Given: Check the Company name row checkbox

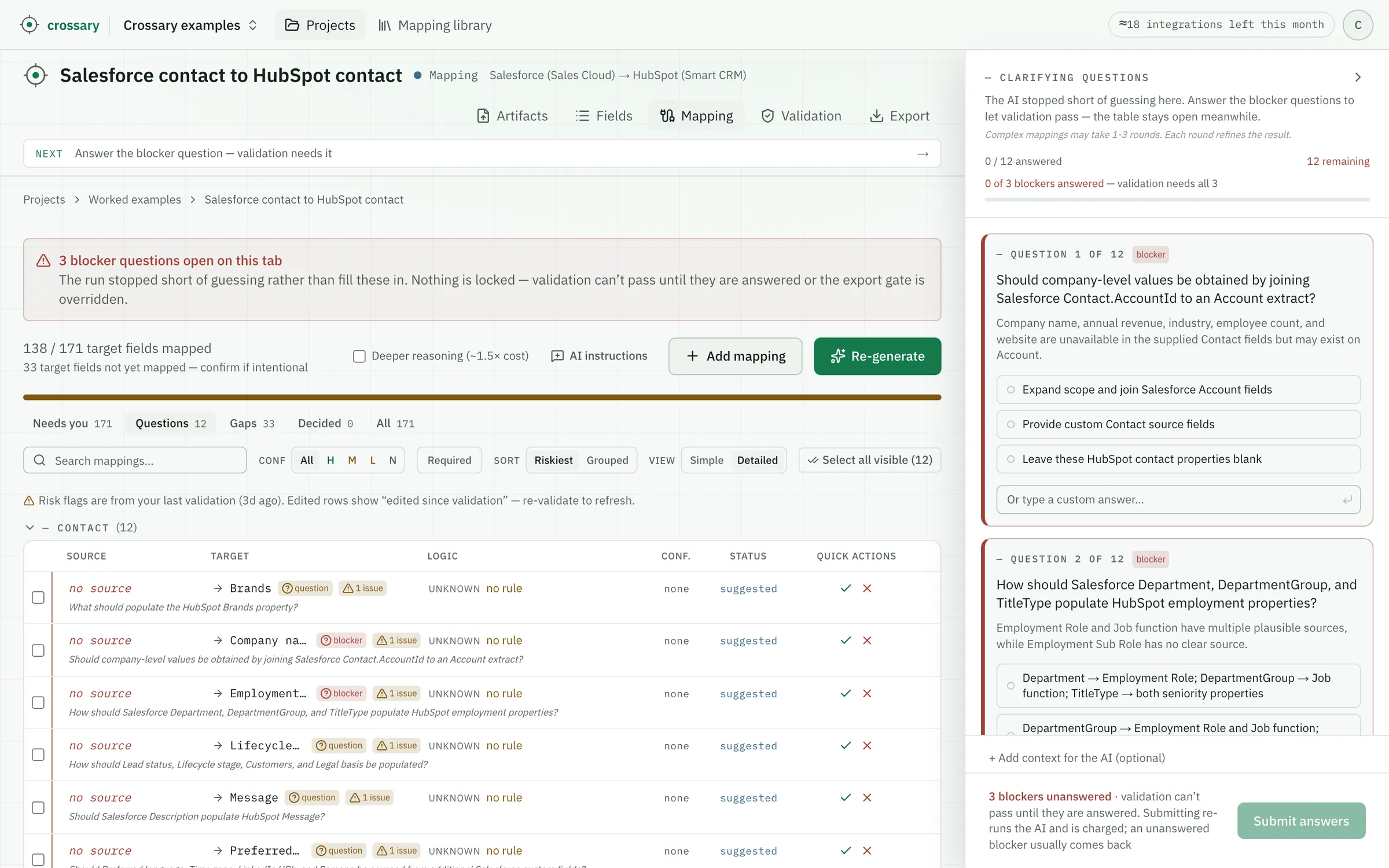Looking at the screenshot, I should coord(38,650).
